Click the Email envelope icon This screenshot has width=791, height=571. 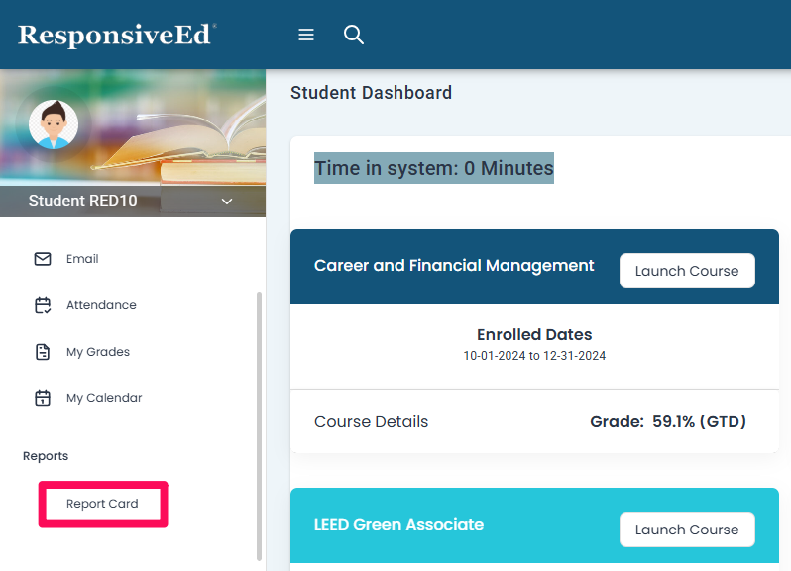pos(43,259)
